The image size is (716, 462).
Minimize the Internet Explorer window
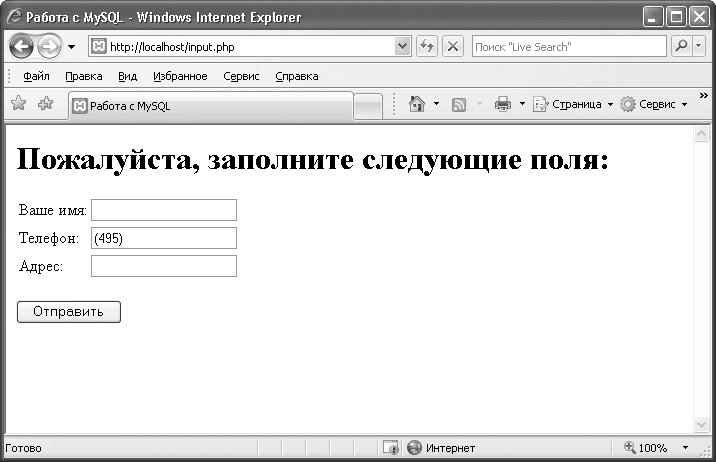point(653,17)
